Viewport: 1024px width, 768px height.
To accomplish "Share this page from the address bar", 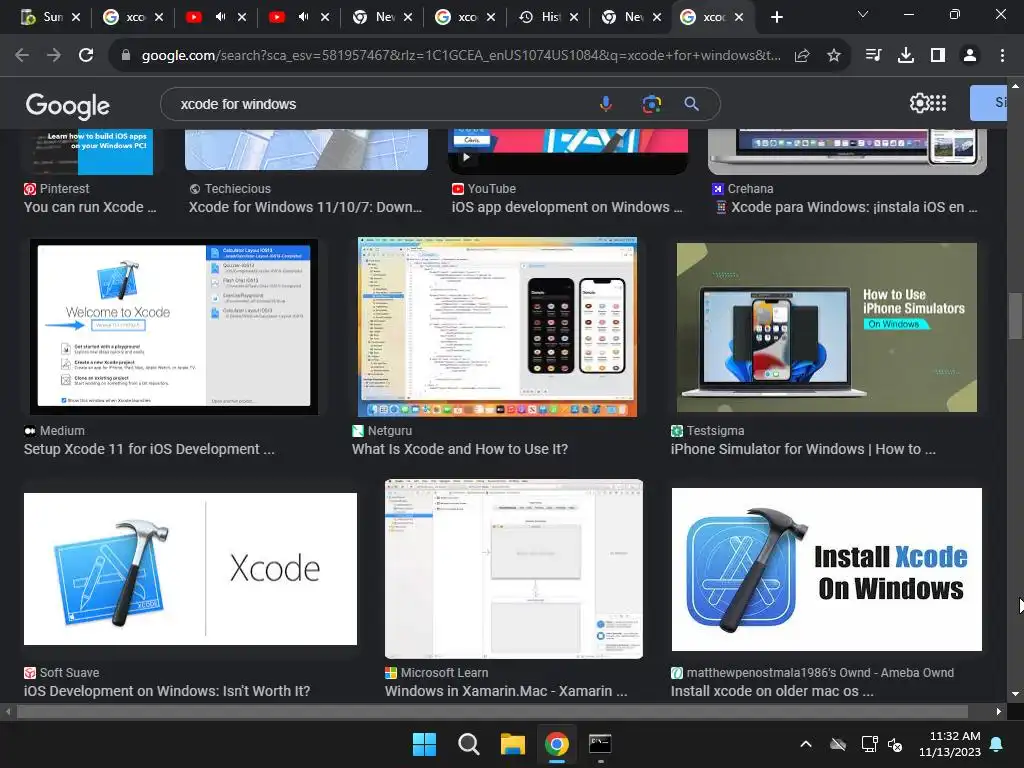I will click(x=802, y=56).
